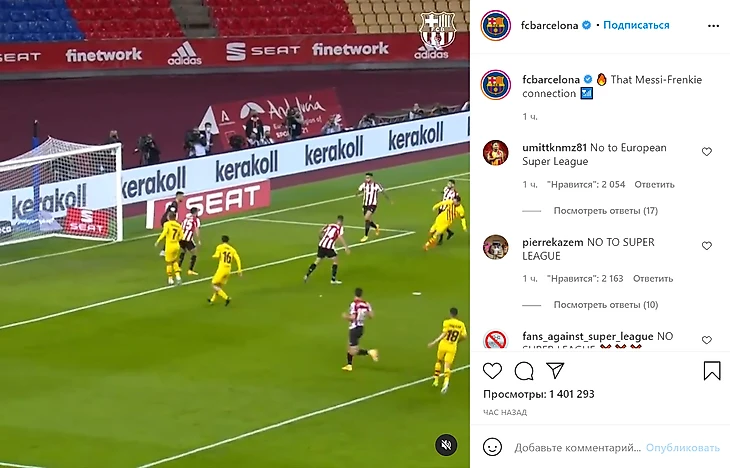Unmute the video sound

pos(446,445)
